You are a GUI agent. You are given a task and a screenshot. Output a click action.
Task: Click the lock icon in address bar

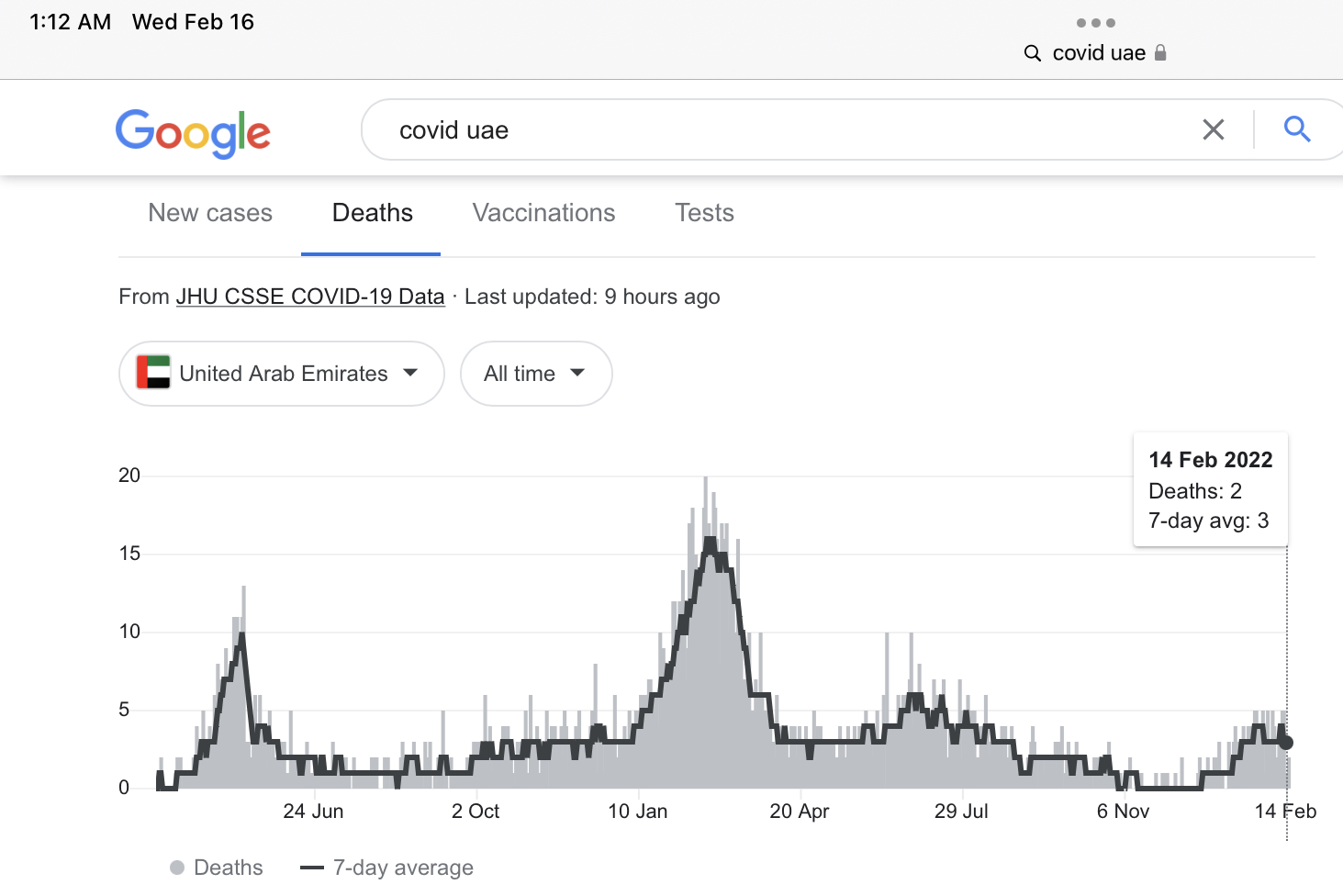pos(1160,53)
